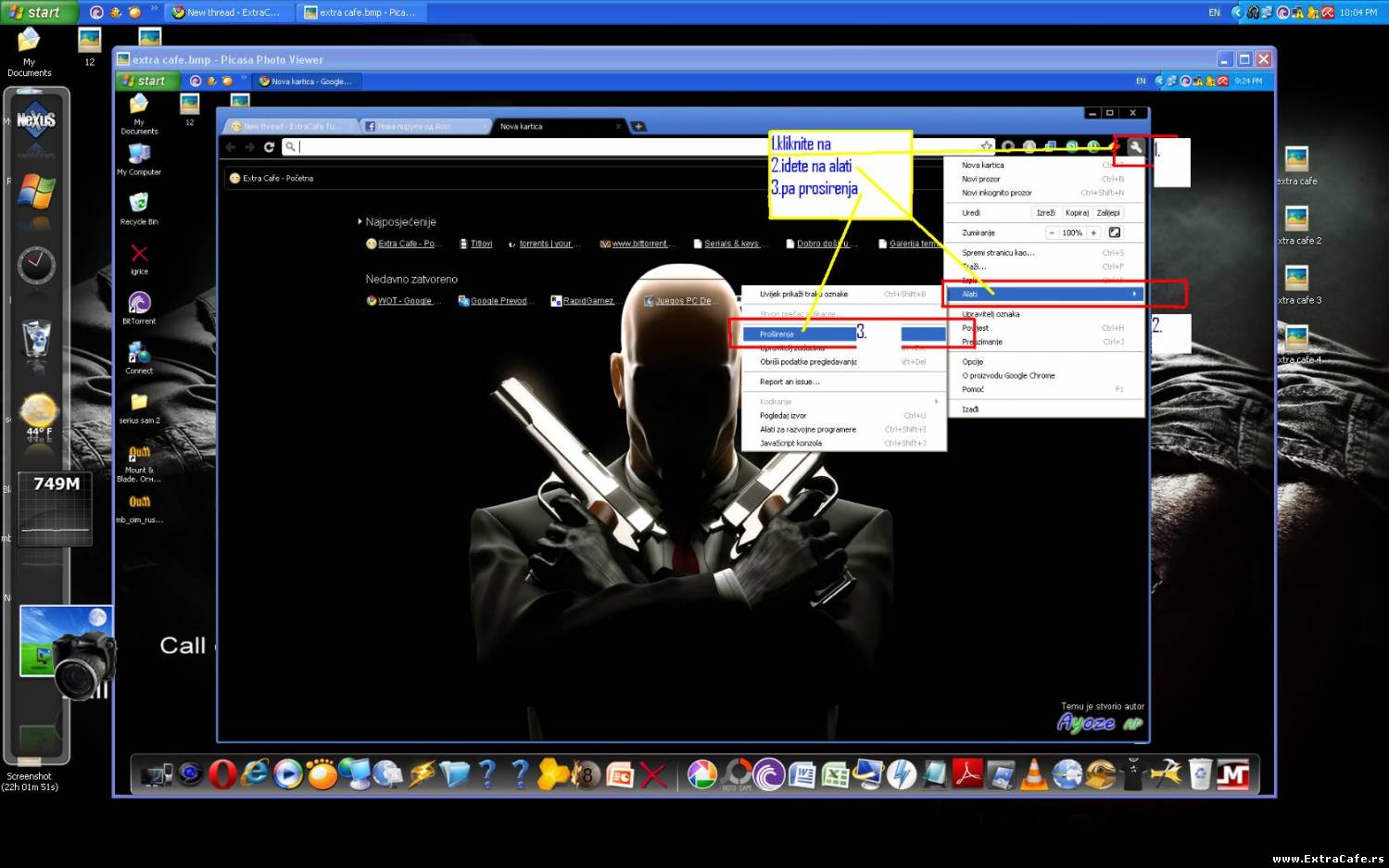The image size is (1389, 868).
Task: Select the extra cafe.bmp - Pica... taskbar button
Action: 361,12
